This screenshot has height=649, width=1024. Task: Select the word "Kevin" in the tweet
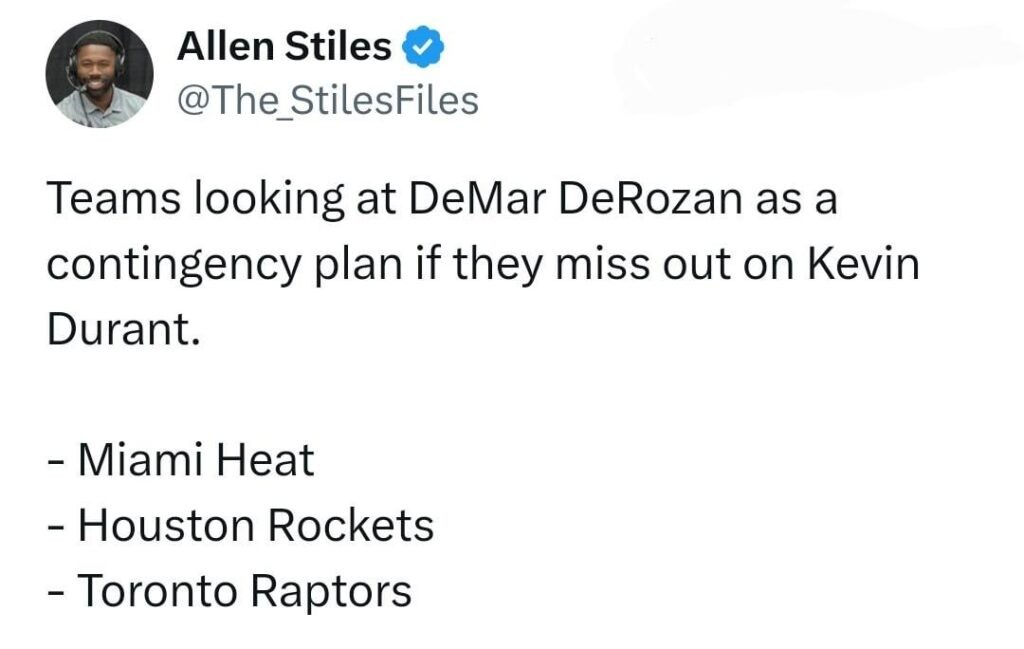[x=864, y=265]
